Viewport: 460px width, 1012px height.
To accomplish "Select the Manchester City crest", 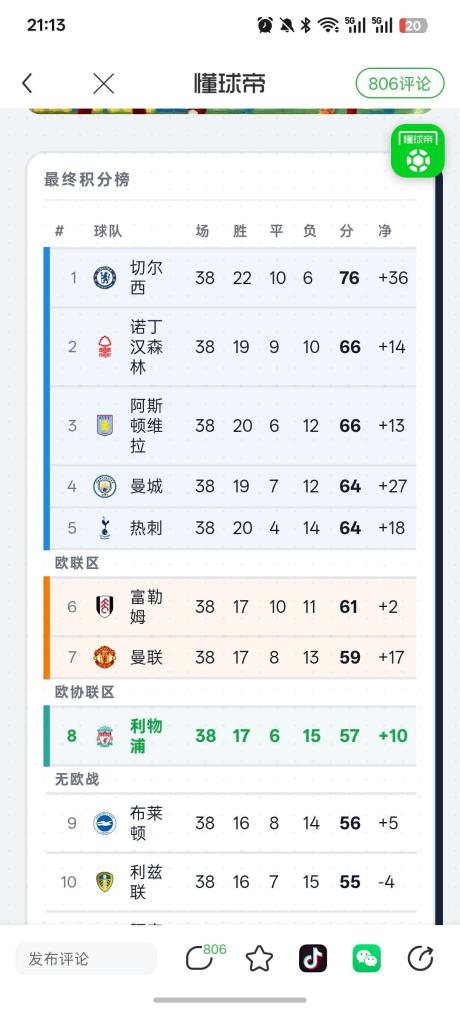I will pyautogui.click(x=105, y=486).
